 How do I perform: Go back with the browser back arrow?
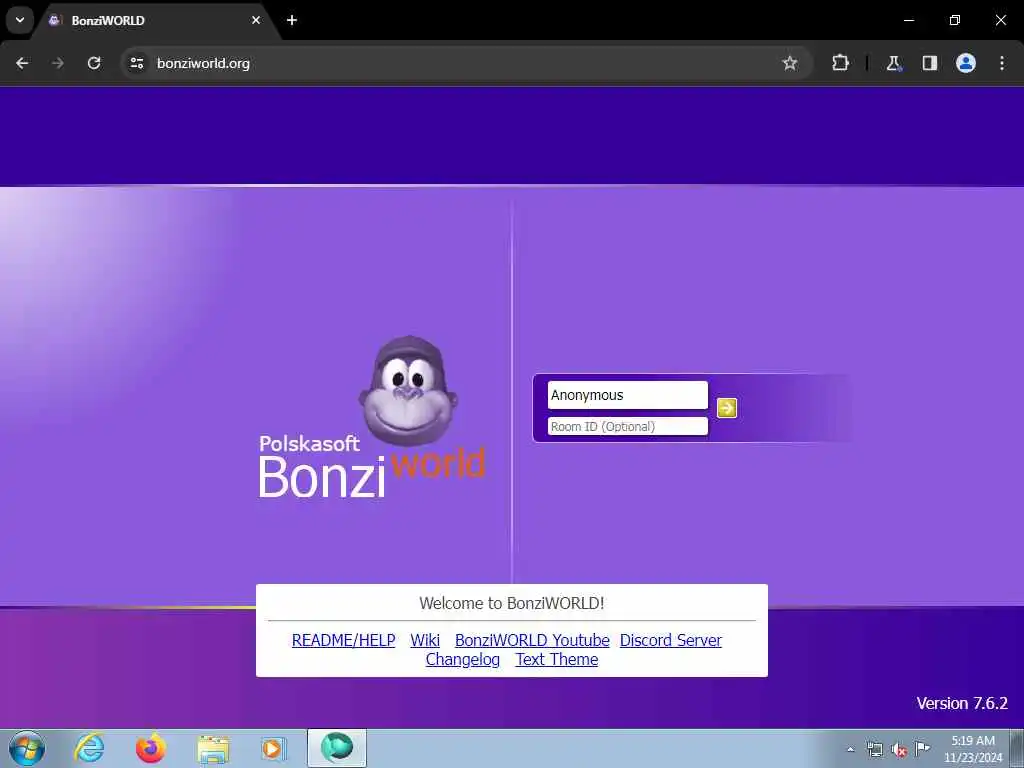pos(22,63)
